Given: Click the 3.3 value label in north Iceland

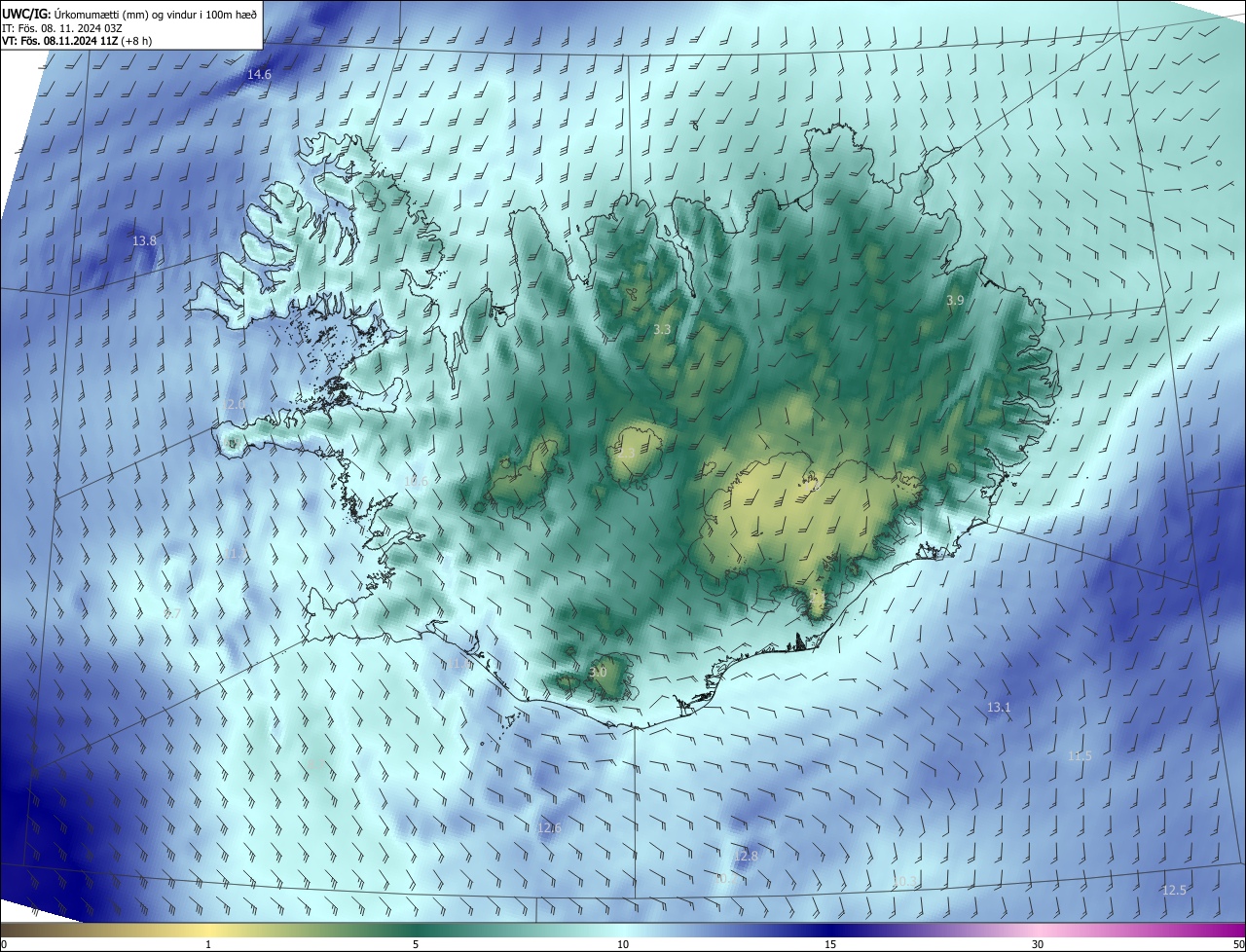Looking at the screenshot, I should click(662, 330).
